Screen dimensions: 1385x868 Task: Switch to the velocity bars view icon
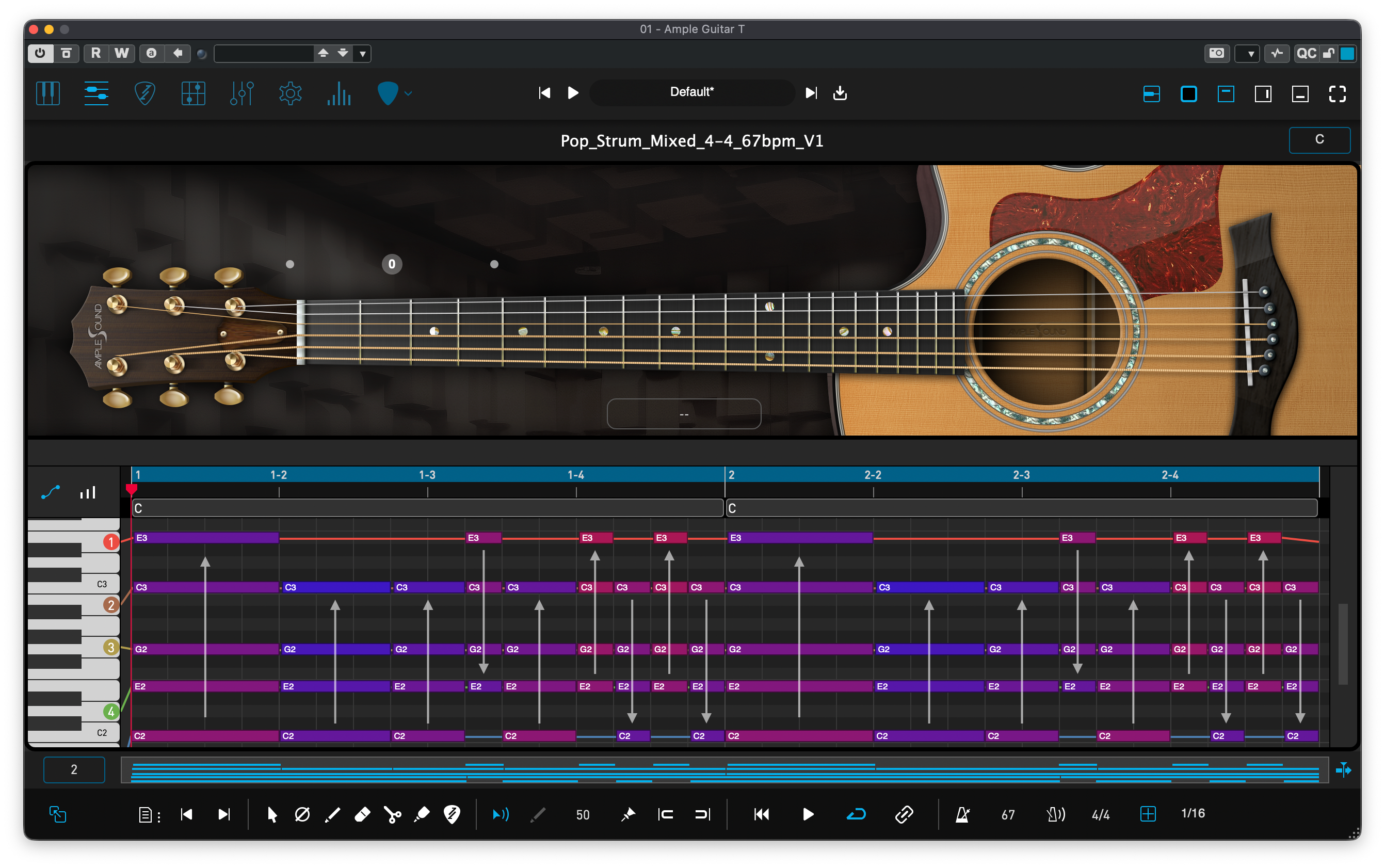tap(88, 492)
